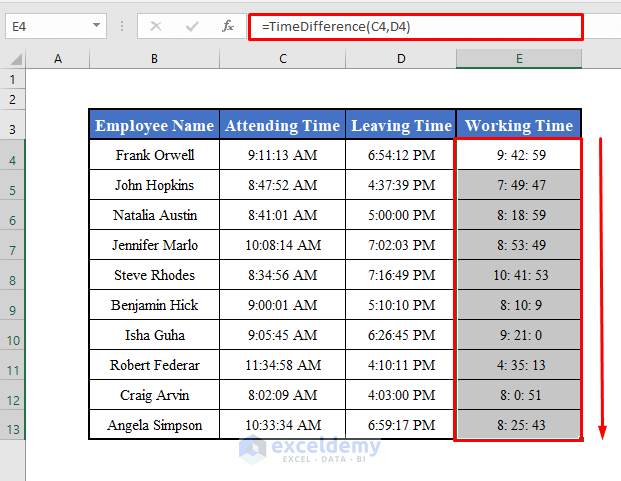621x481 pixels.
Task: Click the formula bar with the TimeDifference formula
Action: pyautogui.click(x=416, y=27)
